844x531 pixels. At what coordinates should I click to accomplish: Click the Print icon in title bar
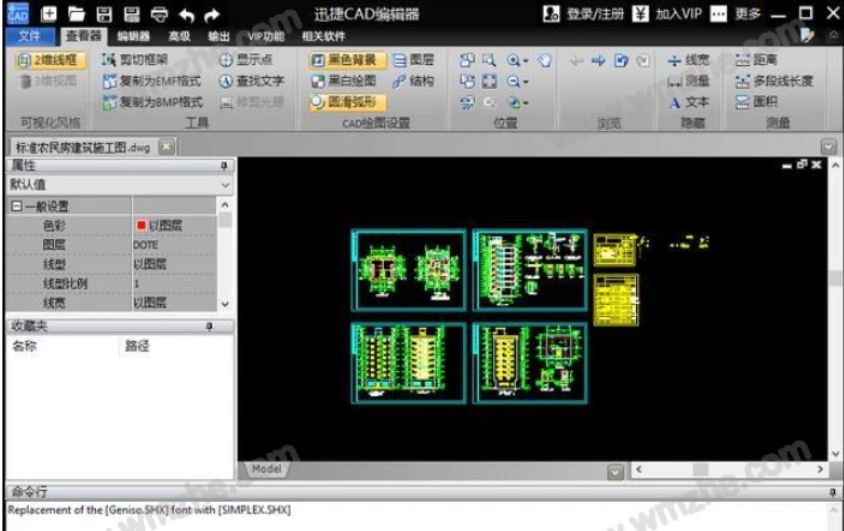(159, 15)
